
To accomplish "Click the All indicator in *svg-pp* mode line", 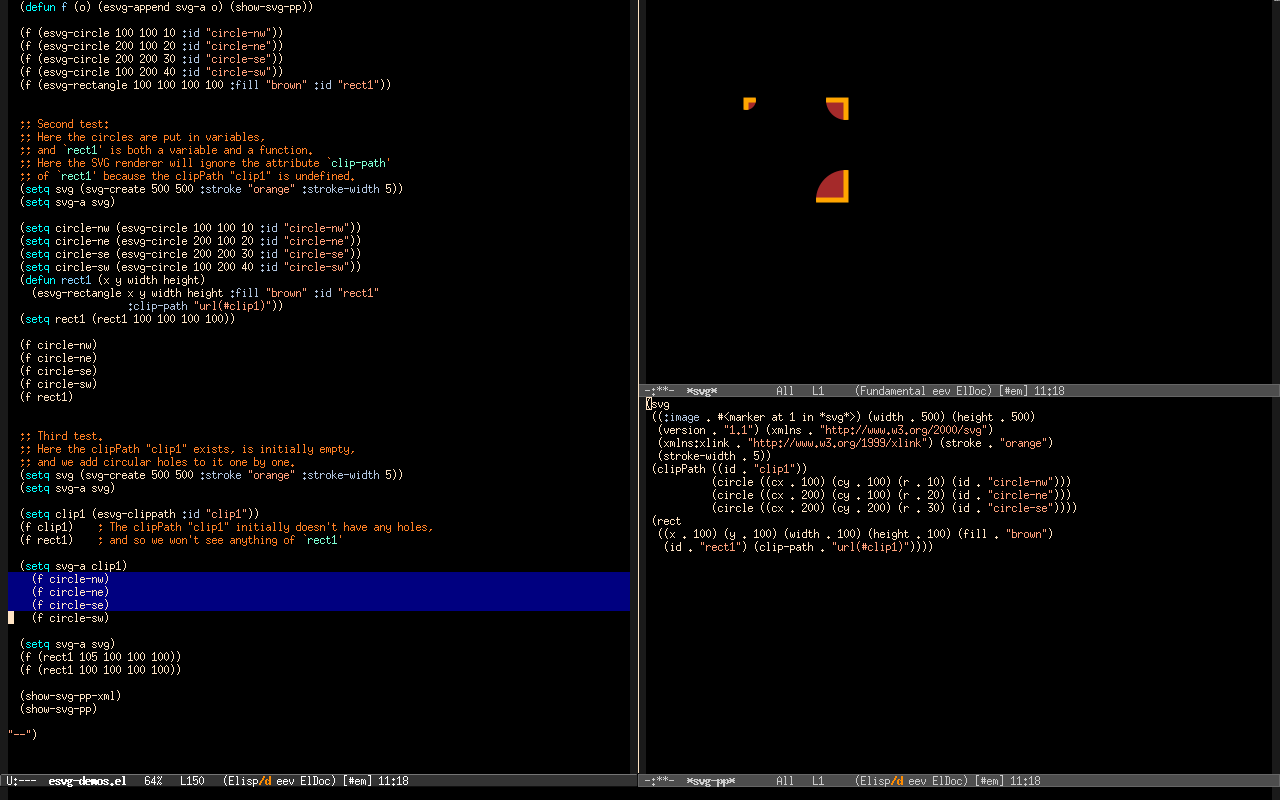I will (785, 781).
